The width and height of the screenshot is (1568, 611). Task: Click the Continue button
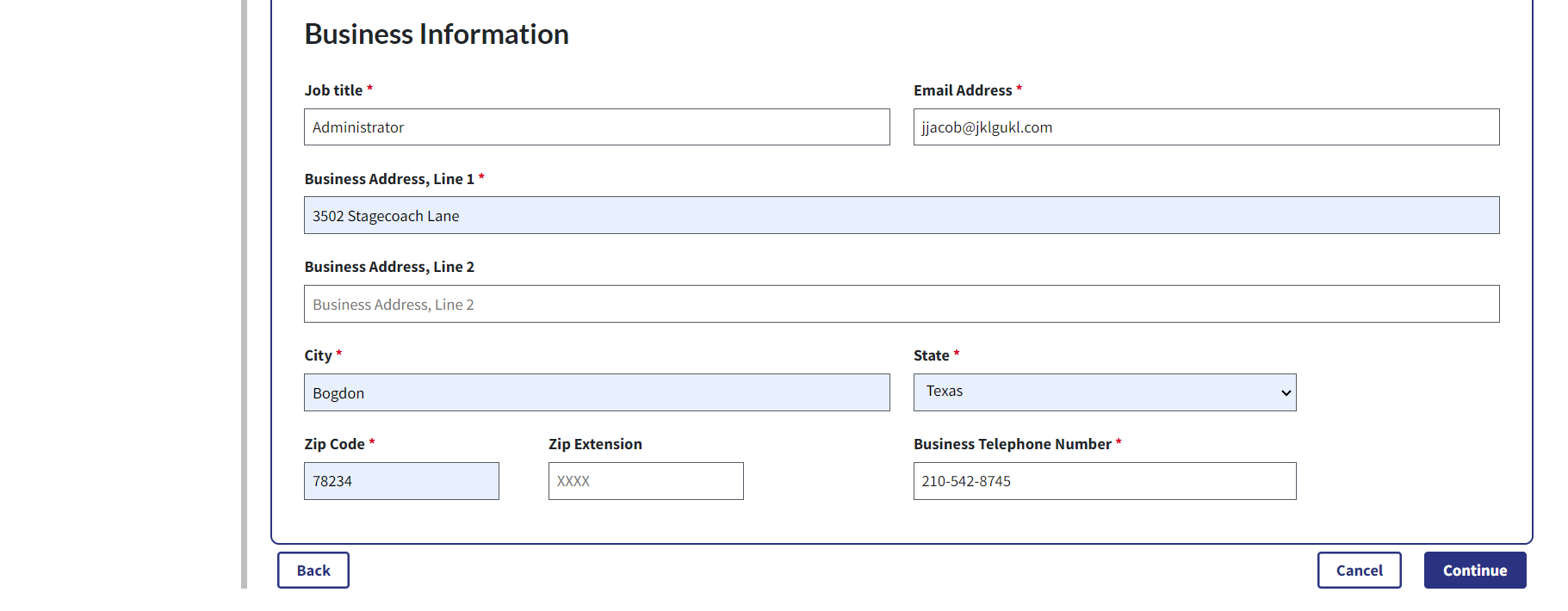pos(1474,571)
